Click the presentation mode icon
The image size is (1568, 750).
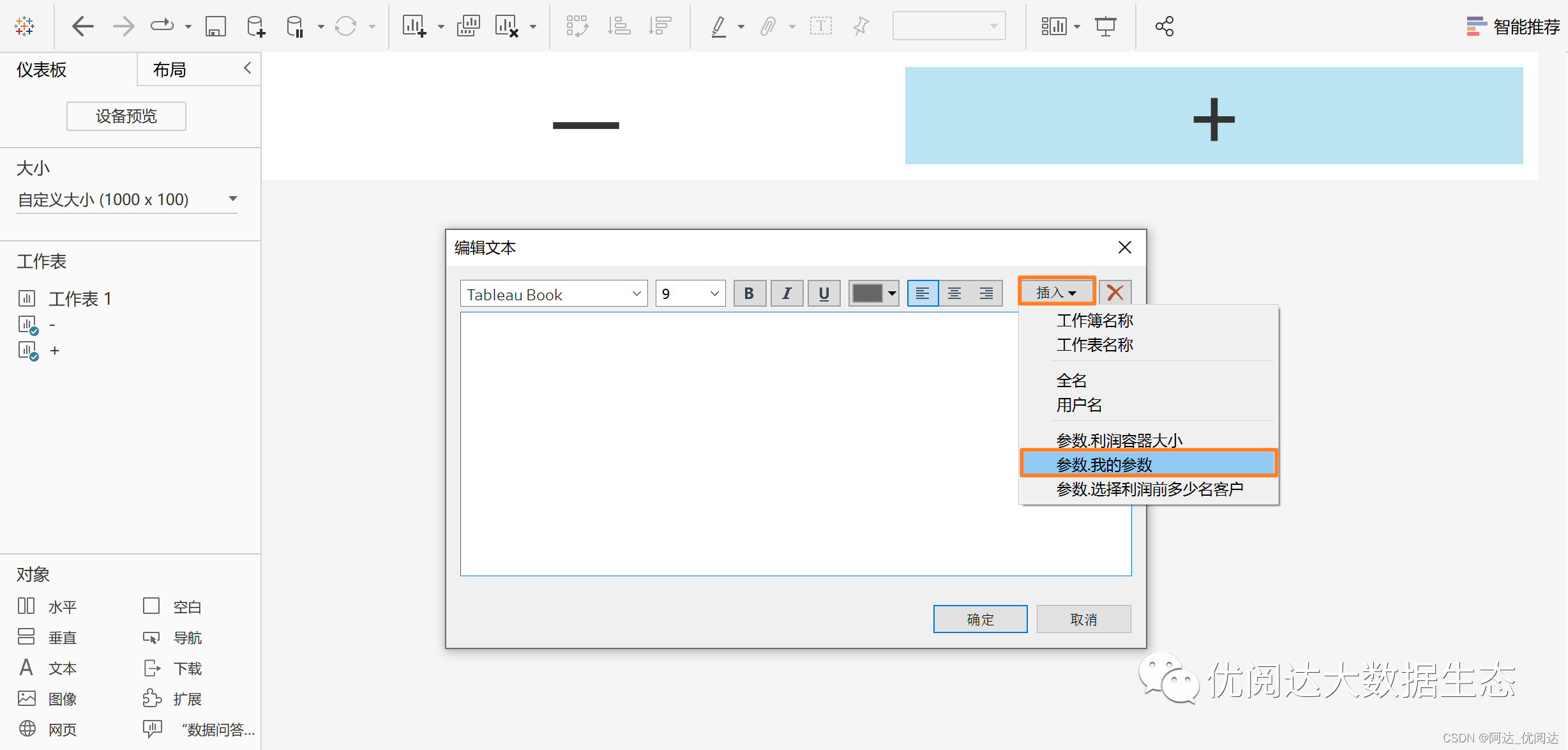point(1105,26)
